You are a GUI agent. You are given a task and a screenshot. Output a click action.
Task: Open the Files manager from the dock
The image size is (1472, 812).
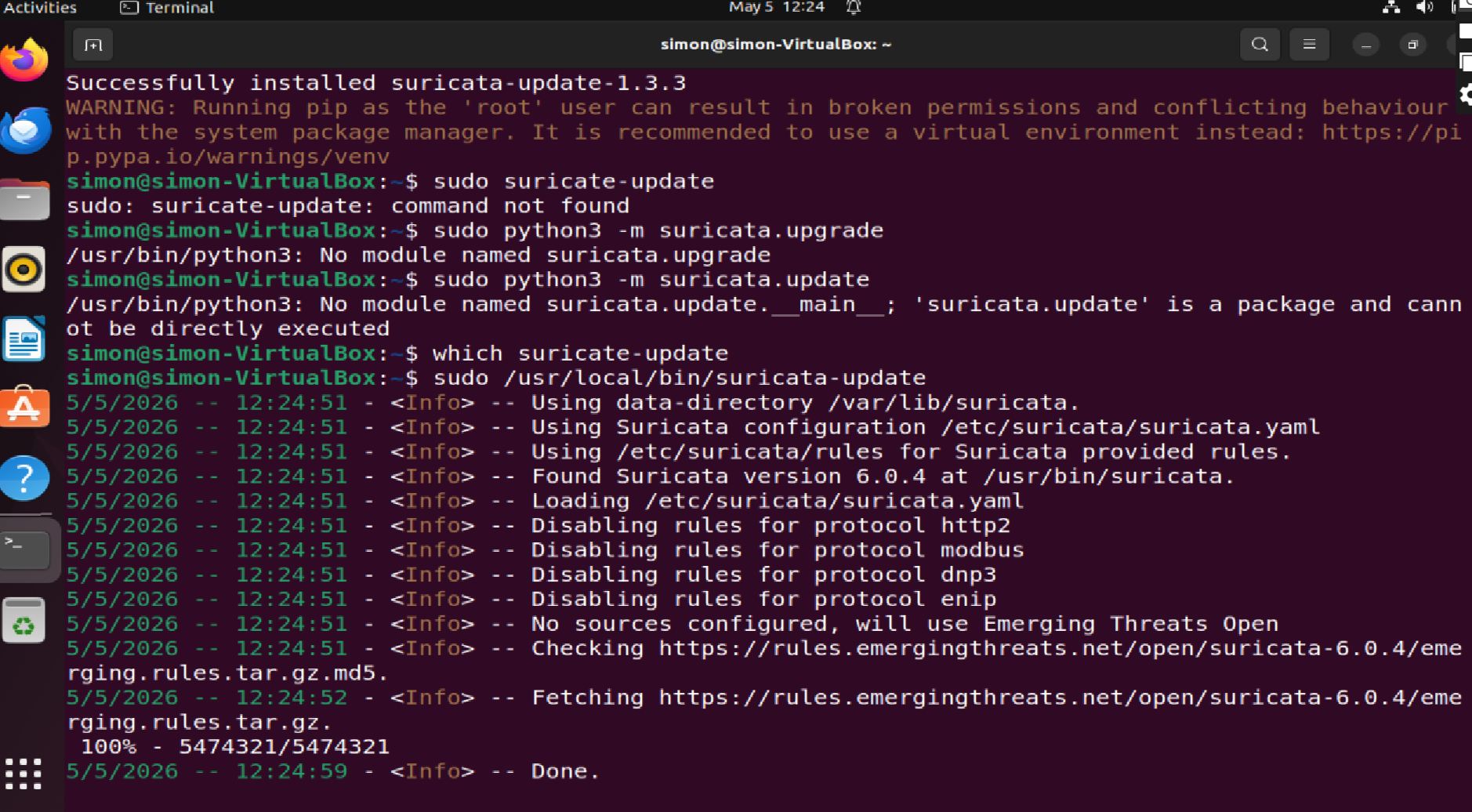[x=24, y=200]
